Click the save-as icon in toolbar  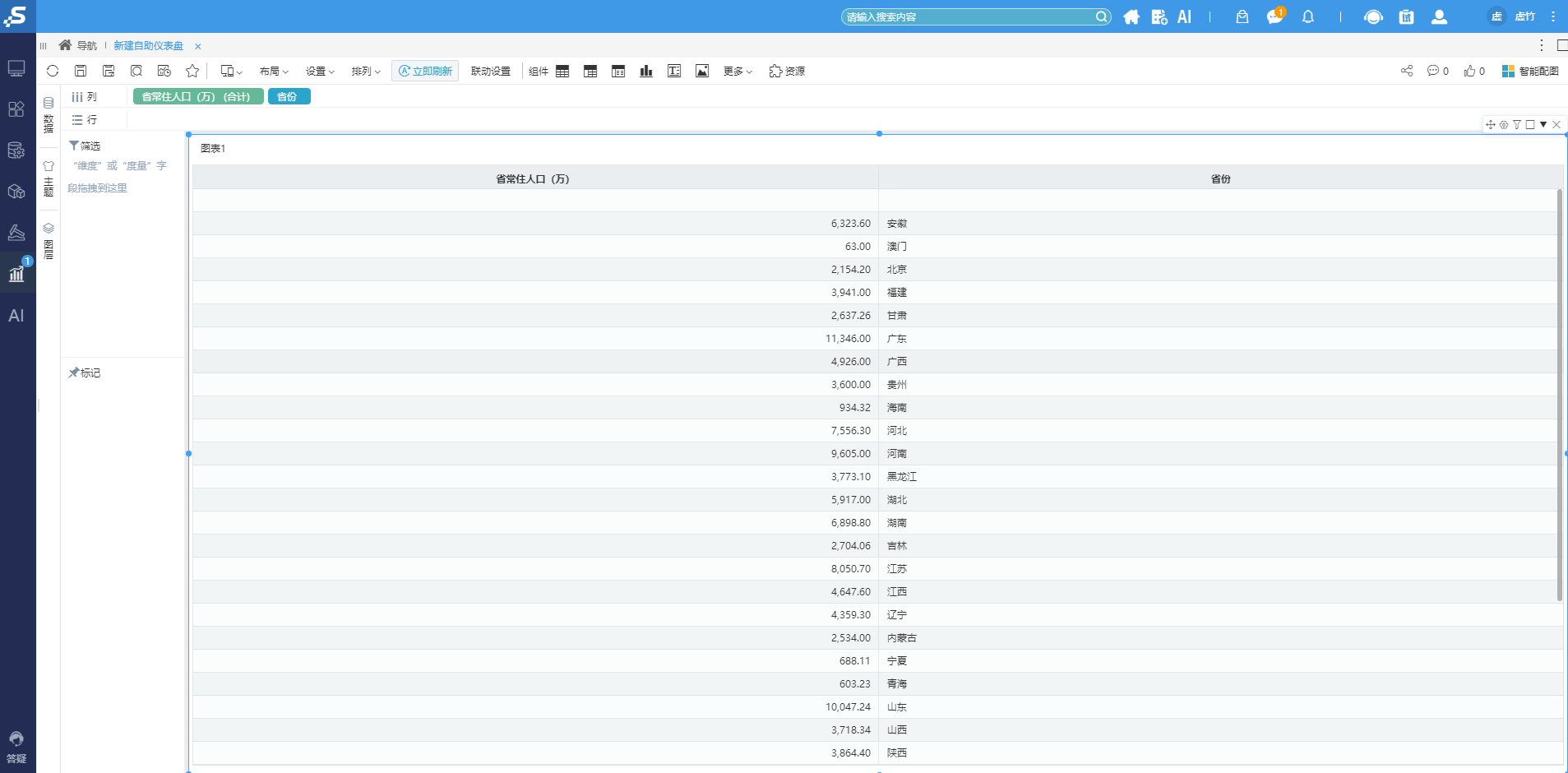(109, 71)
